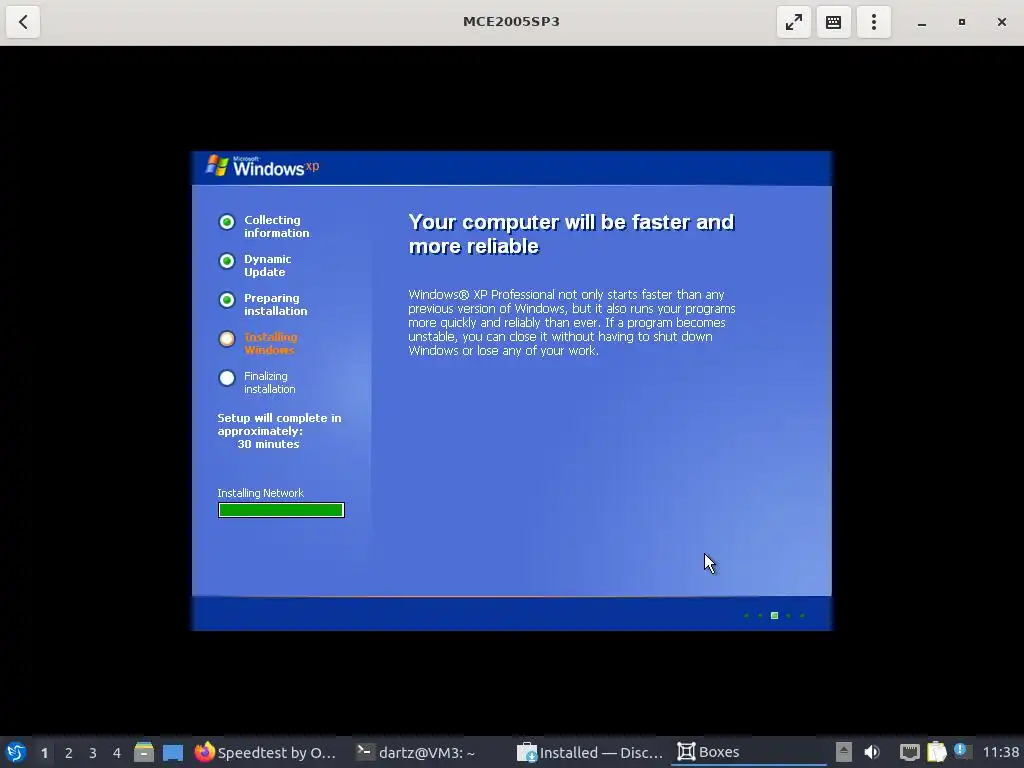Click the Windows XP logo
This screenshot has width=1024, height=768.
[x=263, y=166]
